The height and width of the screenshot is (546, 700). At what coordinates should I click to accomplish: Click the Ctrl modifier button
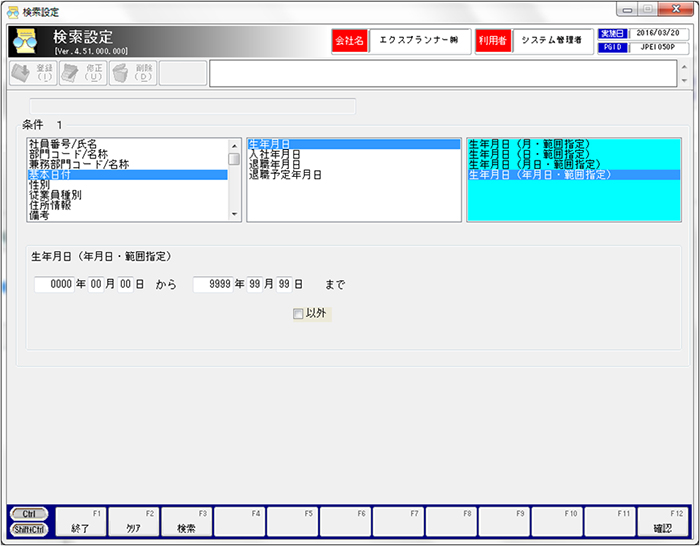[x=29, y=514]
